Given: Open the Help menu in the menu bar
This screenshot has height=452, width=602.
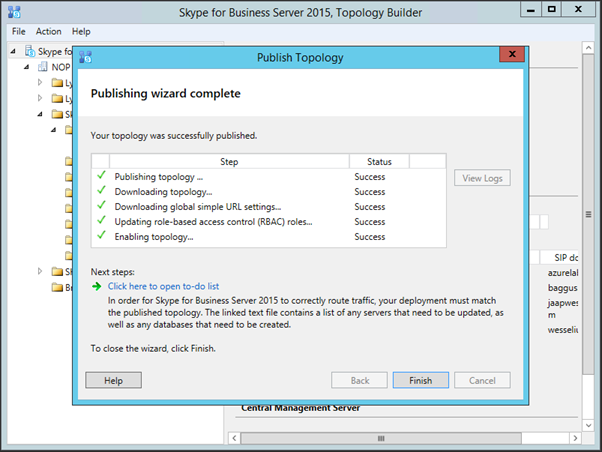Looking at the screenshot, I should pos(81,32).
